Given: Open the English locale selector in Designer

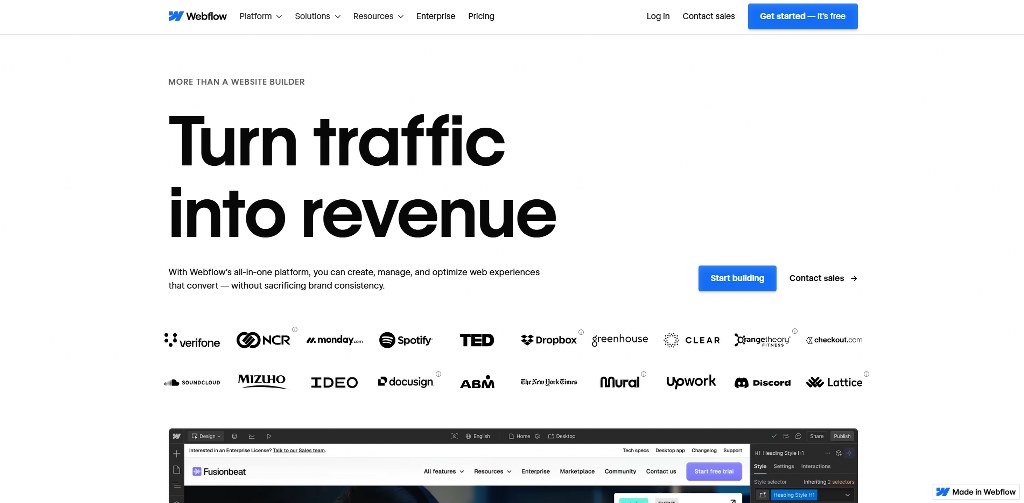Looking at the screenshot, I should click(x=477, y=436).
